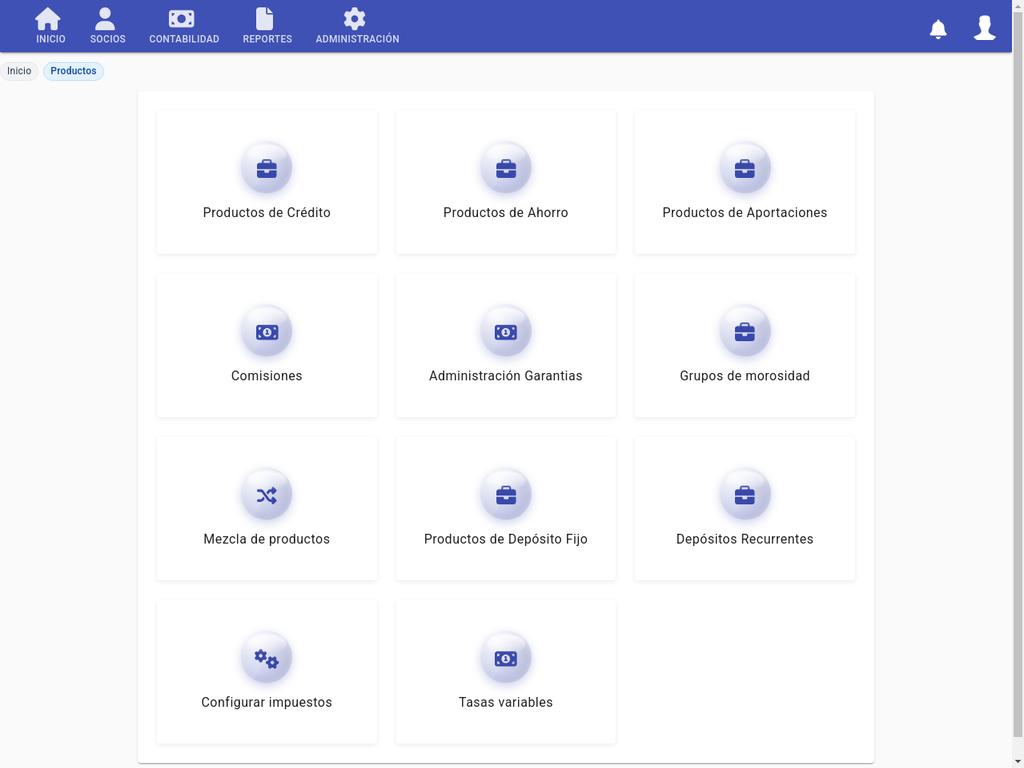Open the notifications bell icon

pyautogui.click(x=938, y=29)
